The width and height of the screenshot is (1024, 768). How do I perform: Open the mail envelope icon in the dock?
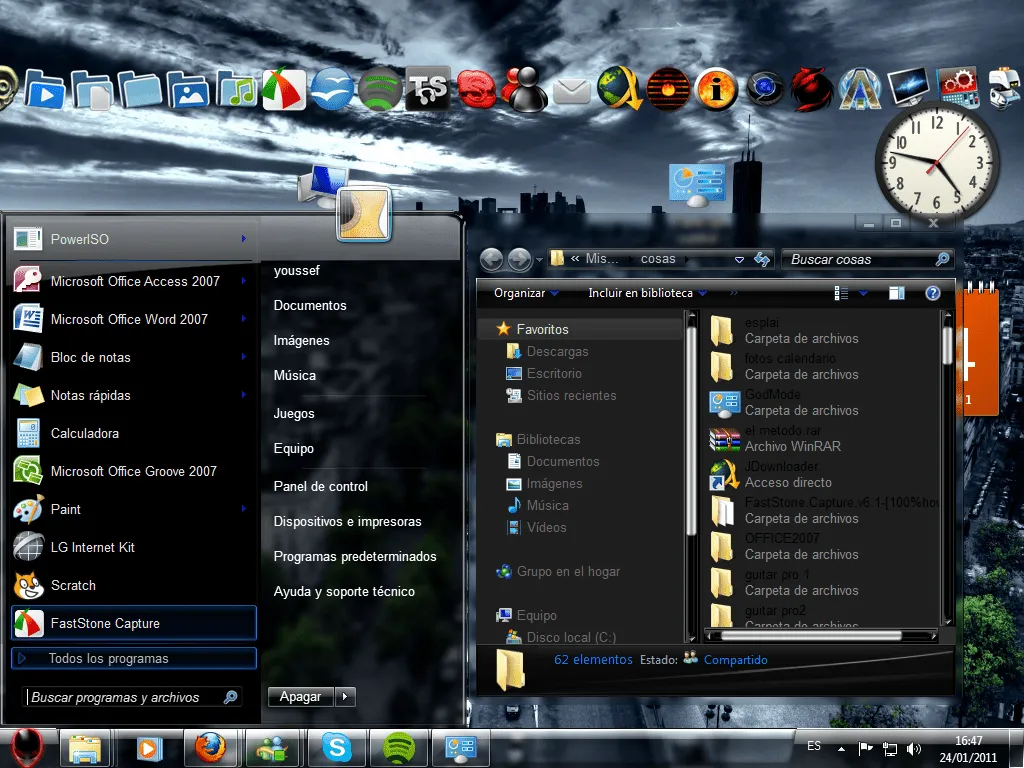(x=571, y=90)
